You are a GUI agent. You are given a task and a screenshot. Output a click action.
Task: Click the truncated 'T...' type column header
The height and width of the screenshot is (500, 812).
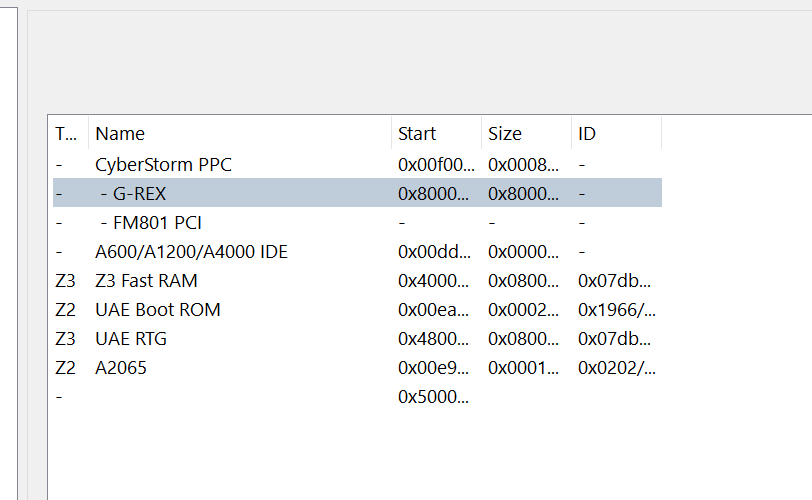(x=65, y=133)
